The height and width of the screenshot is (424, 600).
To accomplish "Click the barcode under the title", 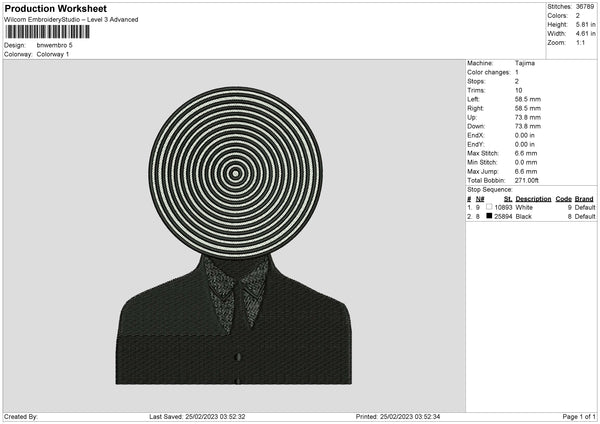I will (x=48, y=32).
